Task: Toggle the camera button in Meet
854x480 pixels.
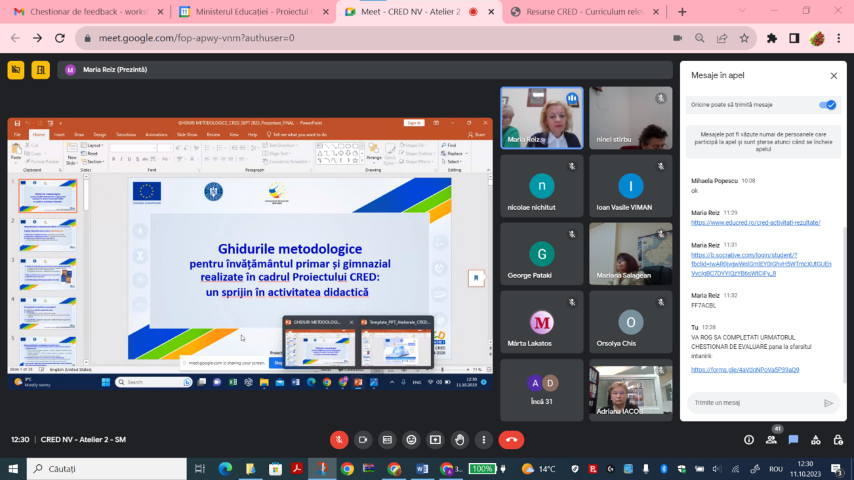Action: point(363,440)
